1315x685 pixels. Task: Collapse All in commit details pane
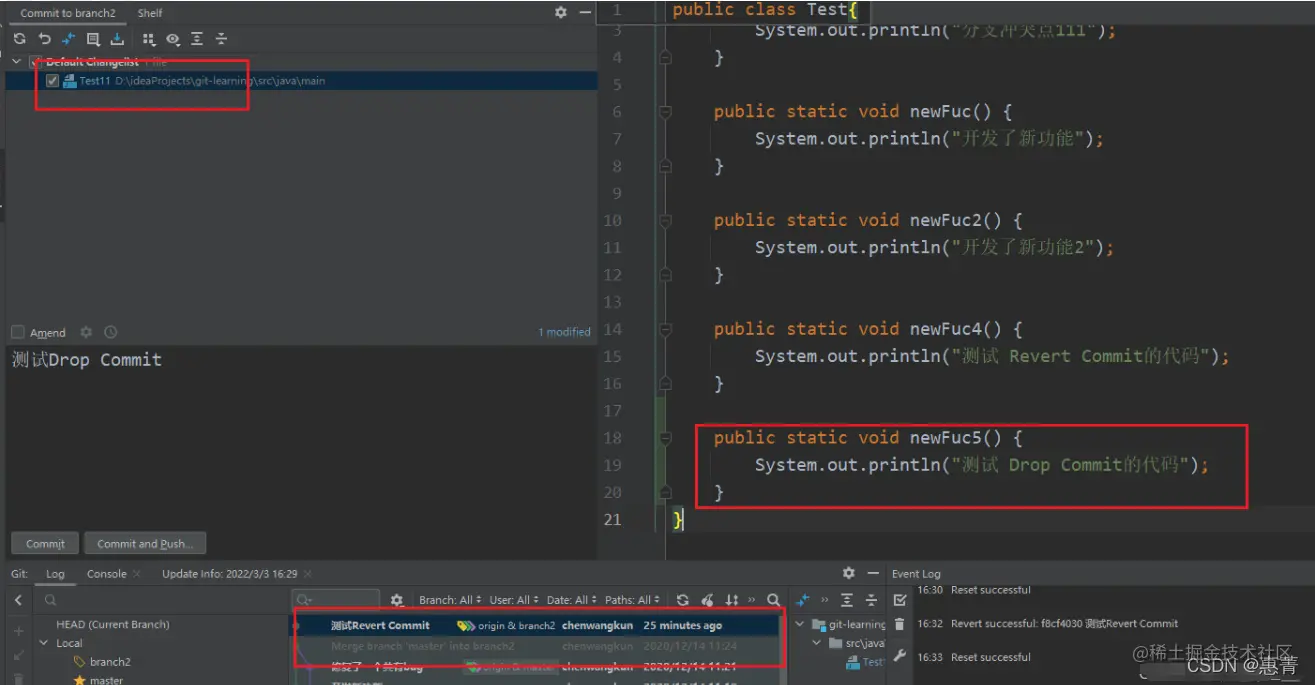pos(871,600)
